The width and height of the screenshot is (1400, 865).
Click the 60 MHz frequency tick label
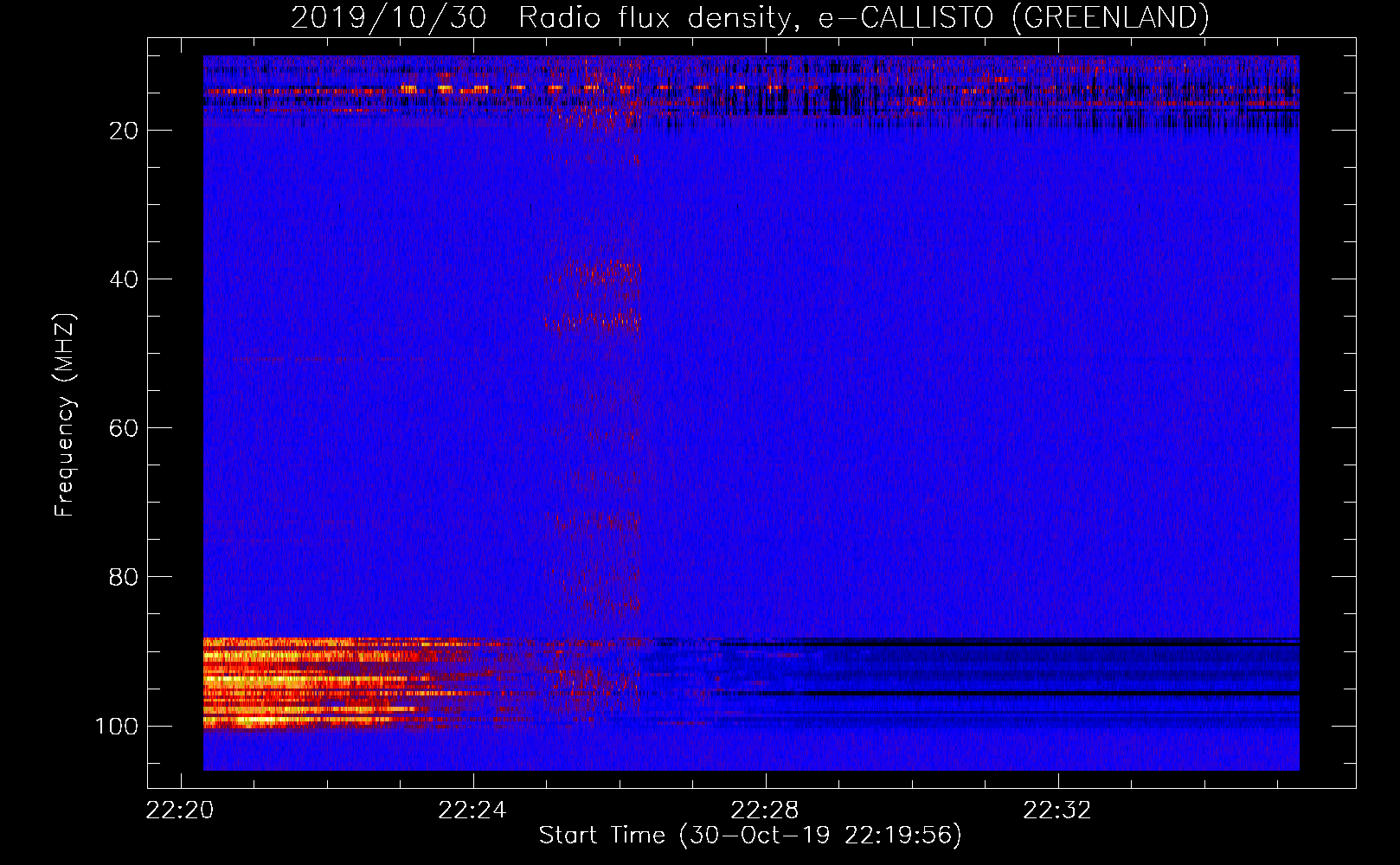tap(124, 428)
